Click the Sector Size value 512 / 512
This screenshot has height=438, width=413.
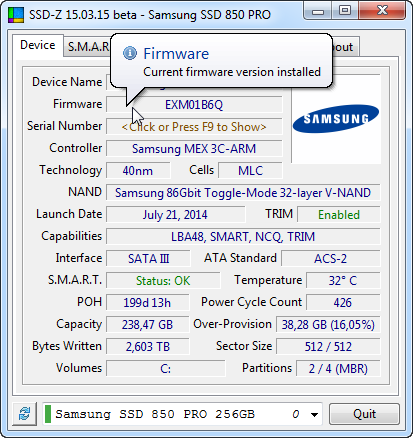click(x=328, y=347)
